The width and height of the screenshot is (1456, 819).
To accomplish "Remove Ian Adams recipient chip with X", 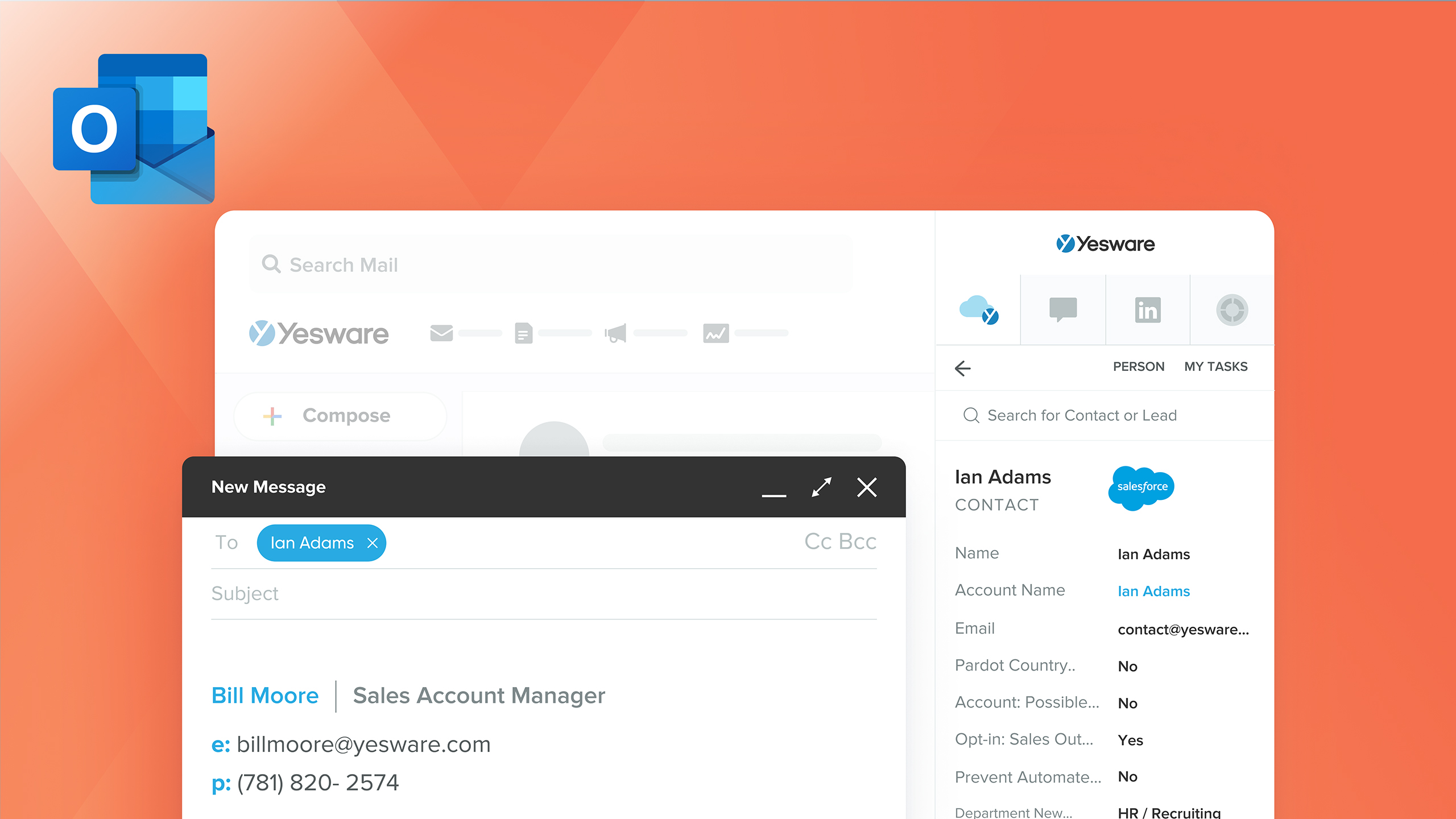I will tap(373, 543).
